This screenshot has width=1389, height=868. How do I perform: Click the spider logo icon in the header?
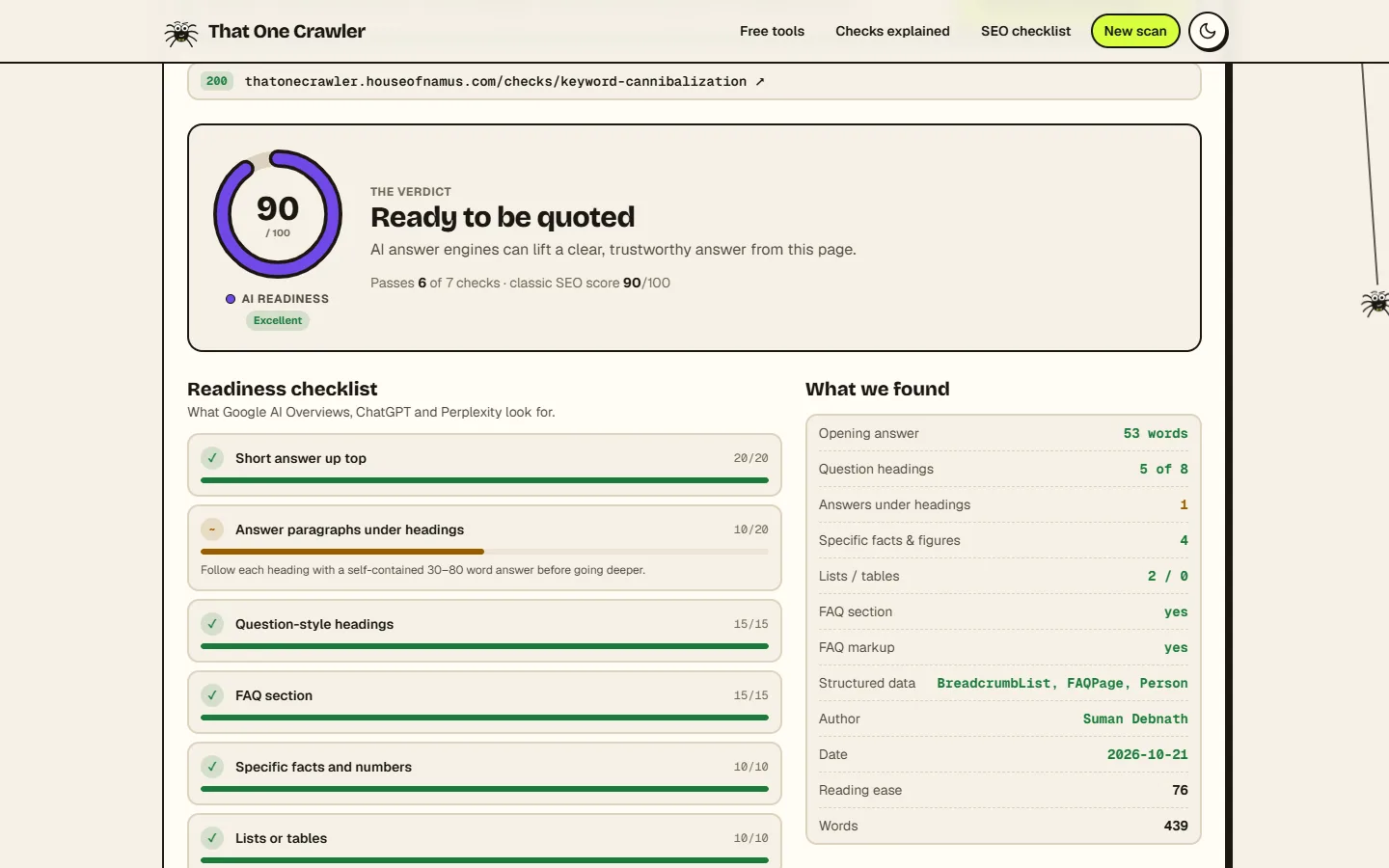point(181,33)
